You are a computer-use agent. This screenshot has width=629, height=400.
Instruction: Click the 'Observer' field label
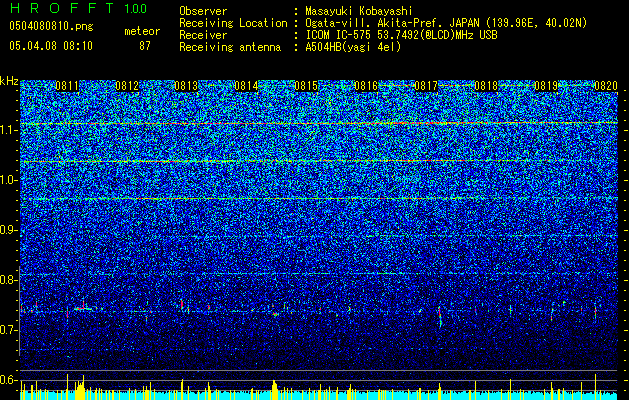pyautogui.click(x=203, y=11)
